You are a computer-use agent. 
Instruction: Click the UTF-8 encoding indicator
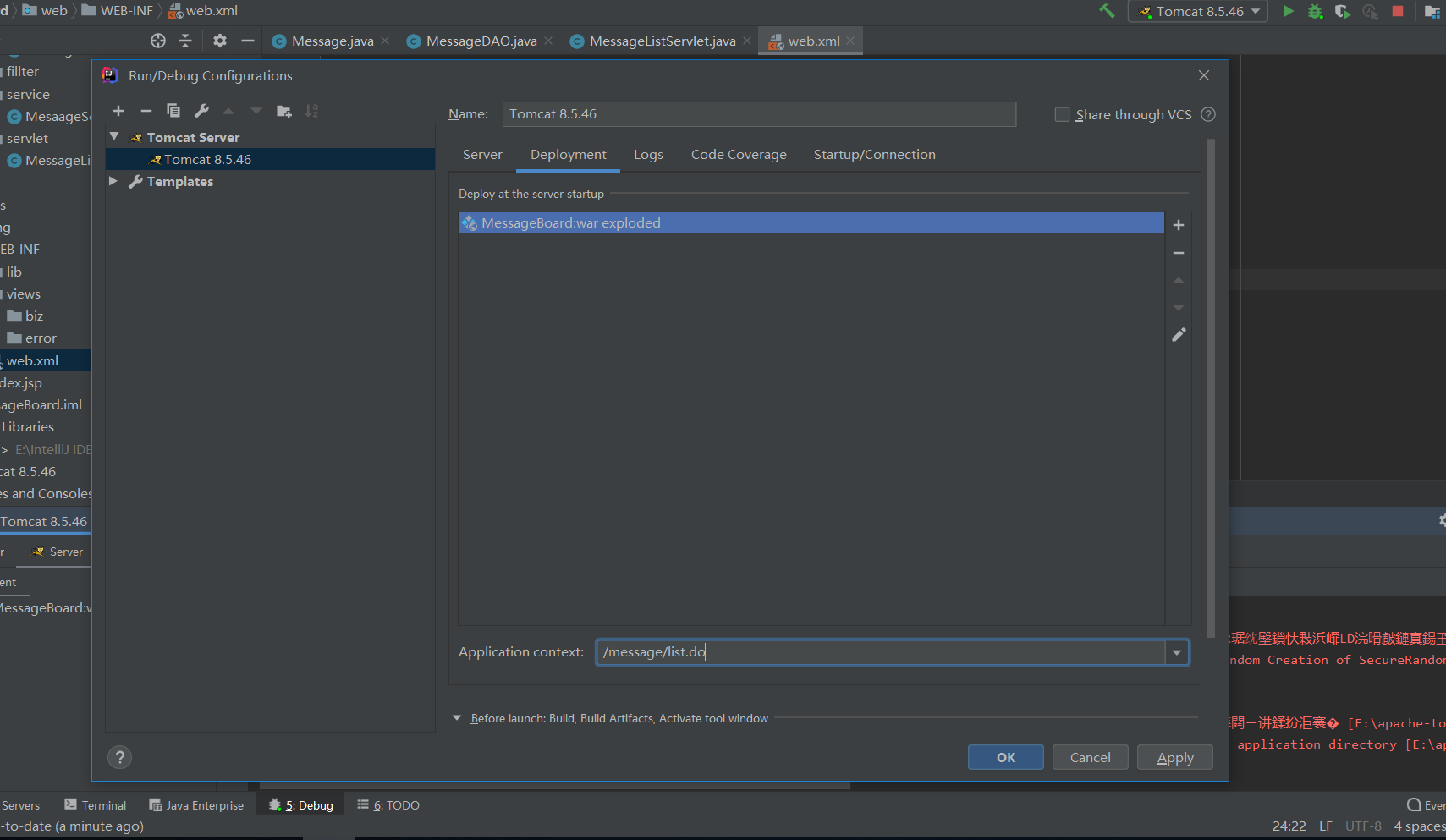[x=1363, y=826]
